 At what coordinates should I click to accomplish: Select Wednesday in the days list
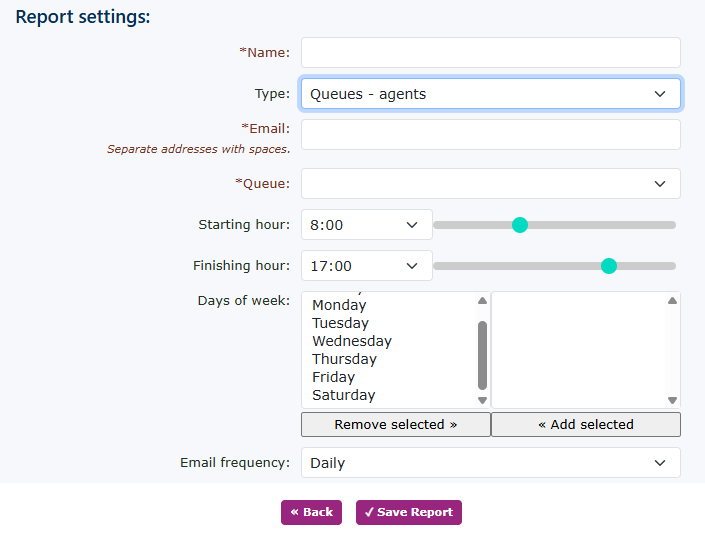352,341
